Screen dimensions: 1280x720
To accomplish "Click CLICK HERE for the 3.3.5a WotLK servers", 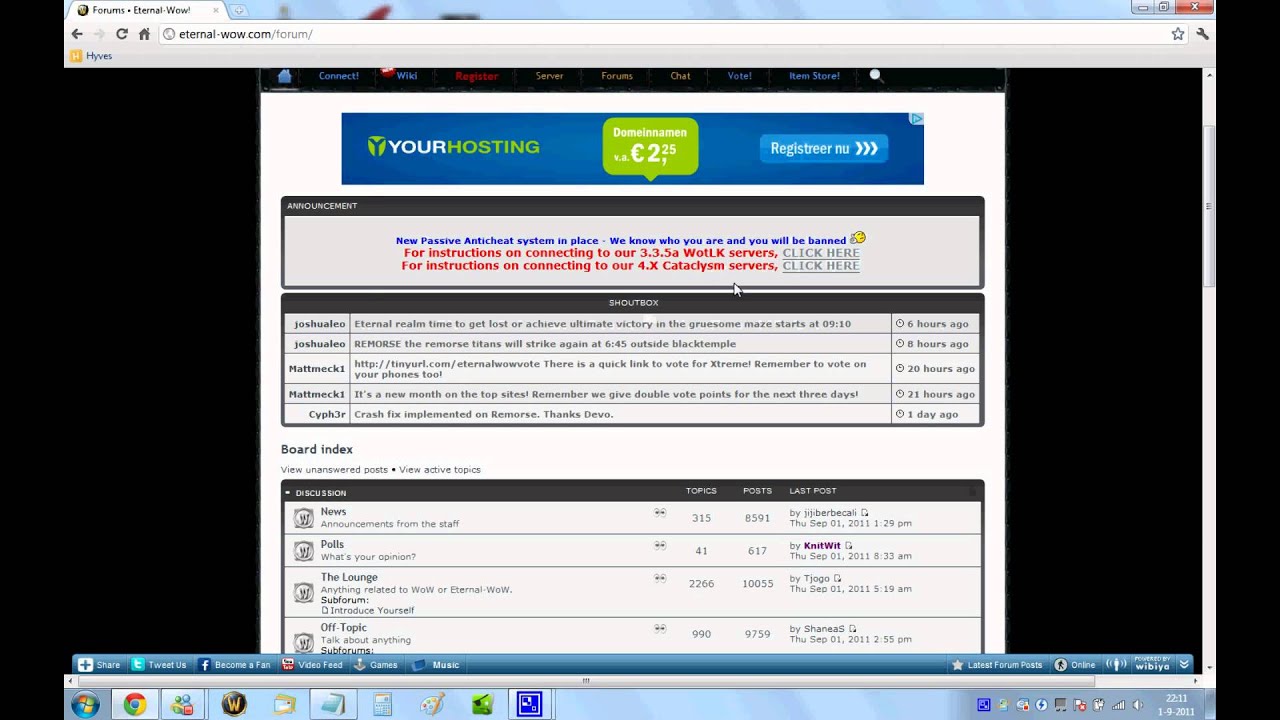I will pos(821,253).
